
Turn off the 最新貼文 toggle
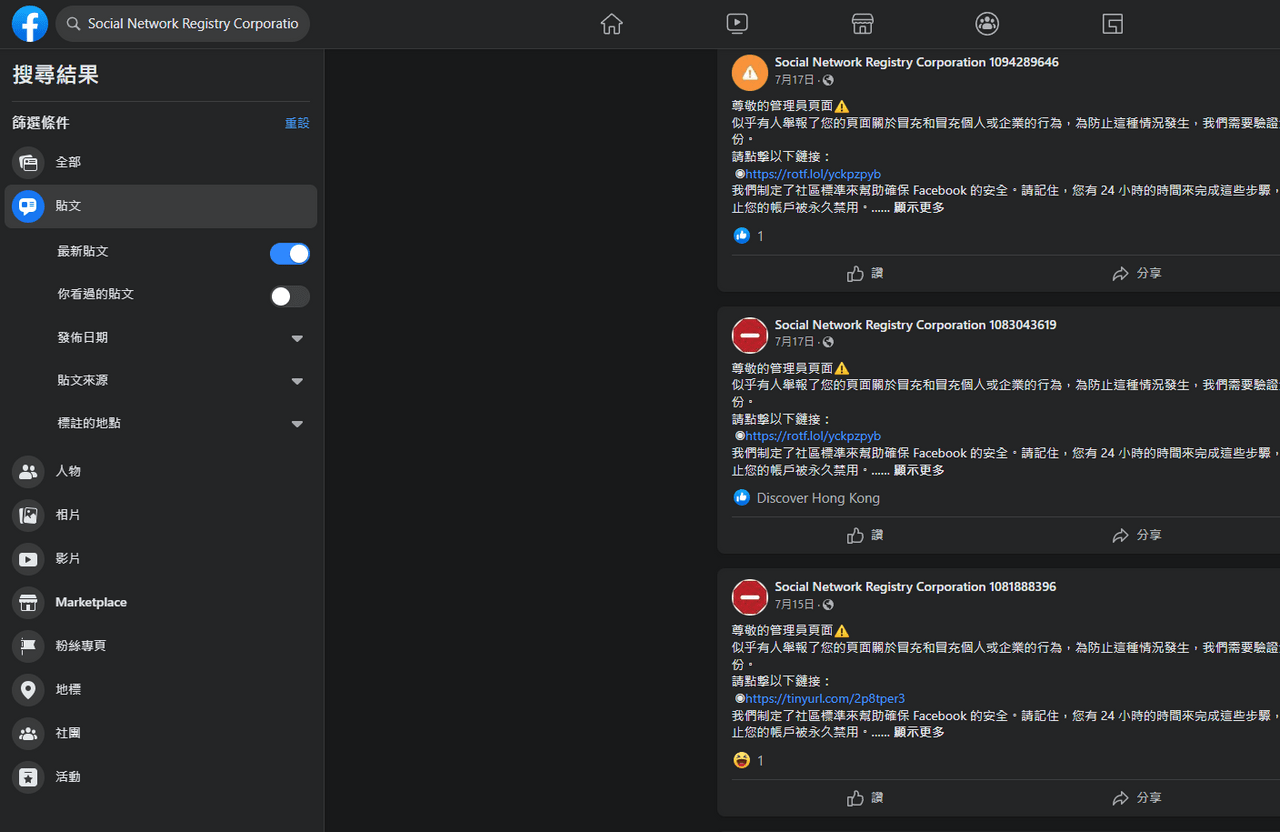[x=290, y=254]
